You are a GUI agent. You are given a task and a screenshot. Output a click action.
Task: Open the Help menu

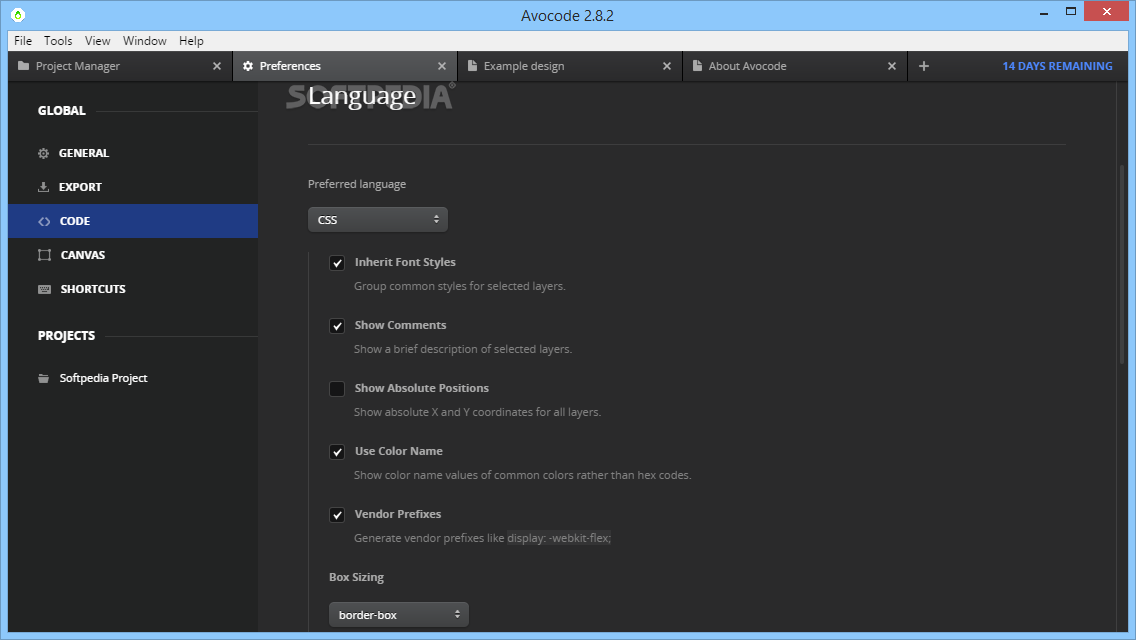tap(191, 41)
